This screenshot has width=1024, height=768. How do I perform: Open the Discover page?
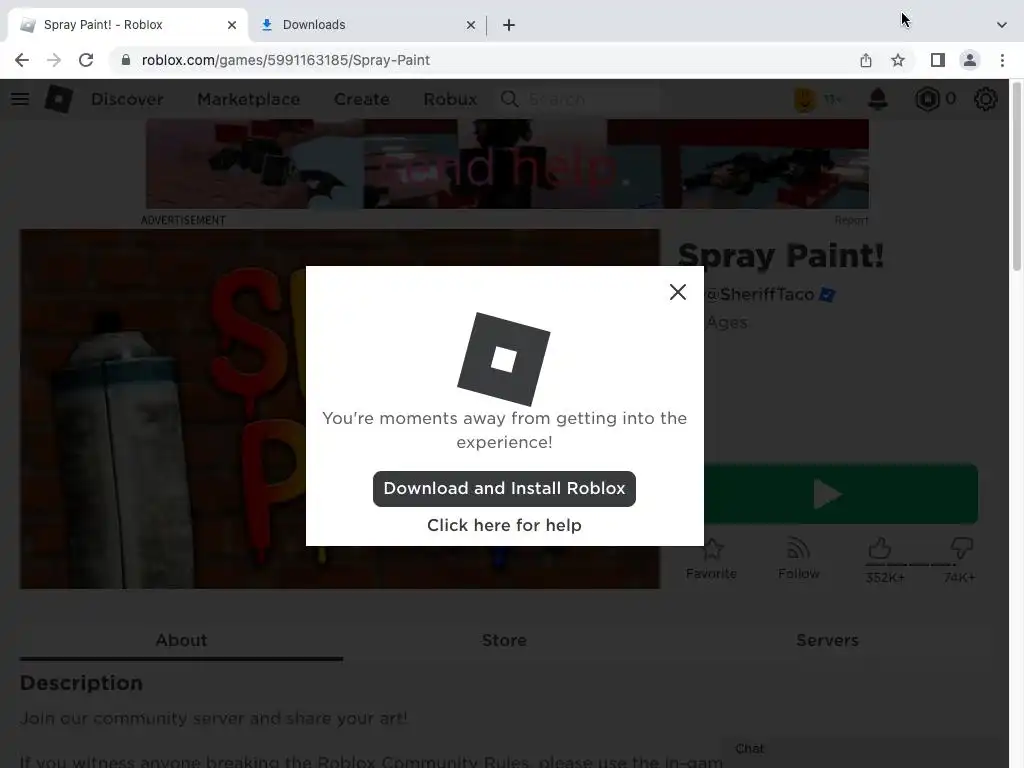[x=127, y=99]
